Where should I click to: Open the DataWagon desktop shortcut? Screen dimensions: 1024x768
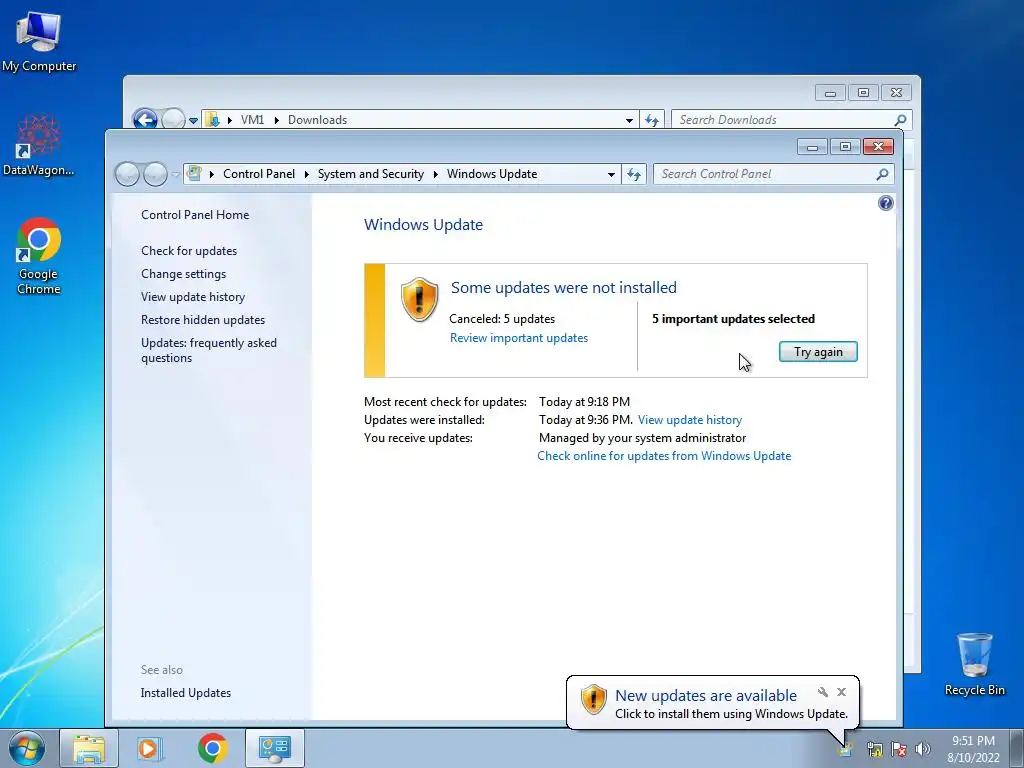click(39, 146)
